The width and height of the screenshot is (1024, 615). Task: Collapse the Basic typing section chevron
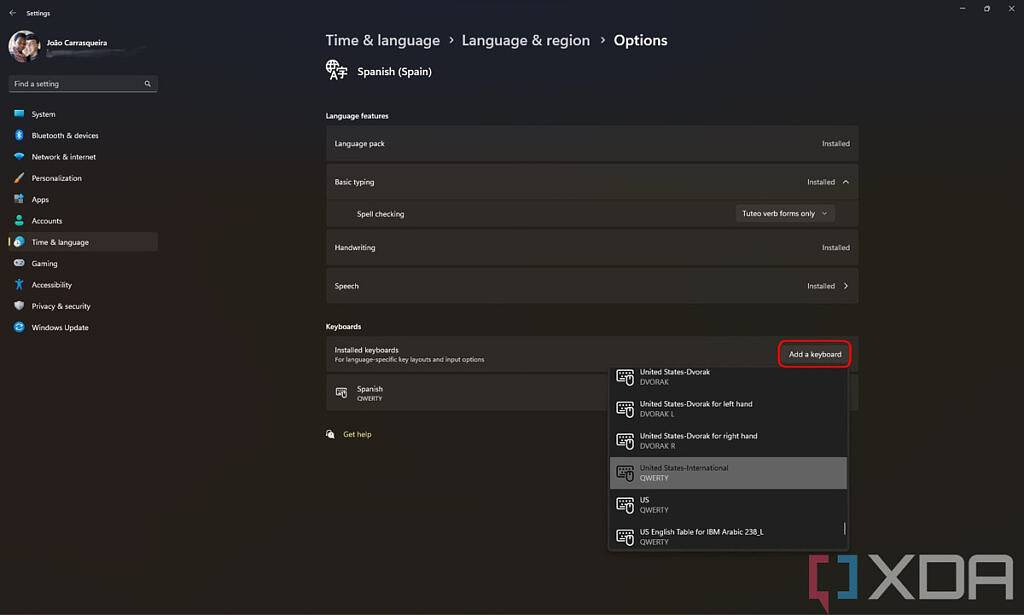(846, 182)
